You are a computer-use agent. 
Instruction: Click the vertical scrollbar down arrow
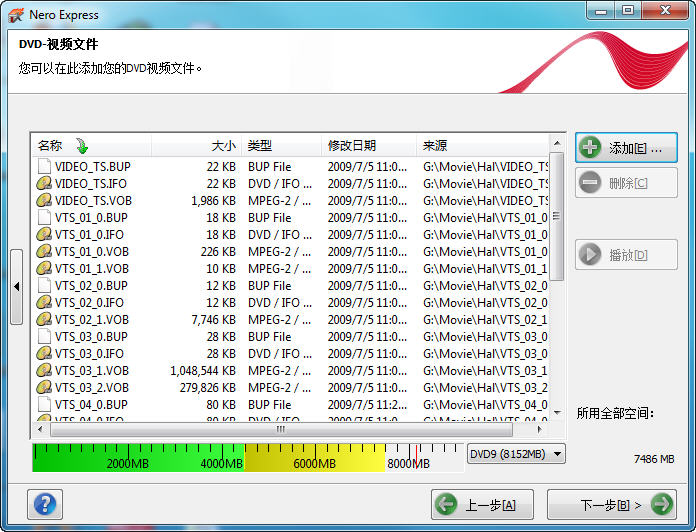coord(557,413)
